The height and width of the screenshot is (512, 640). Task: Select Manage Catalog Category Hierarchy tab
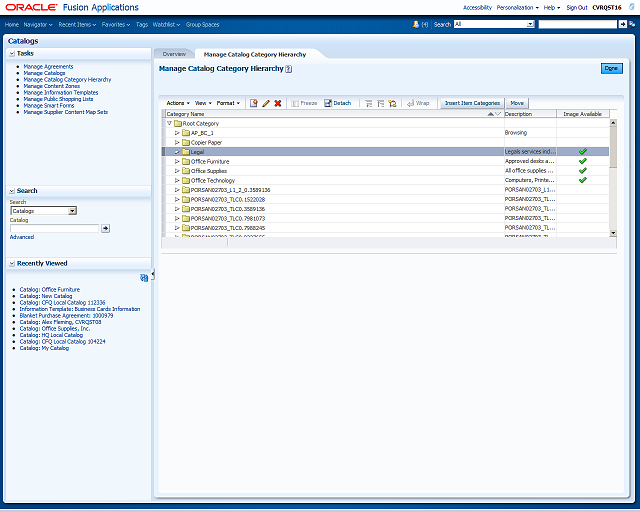coord(255,54)
